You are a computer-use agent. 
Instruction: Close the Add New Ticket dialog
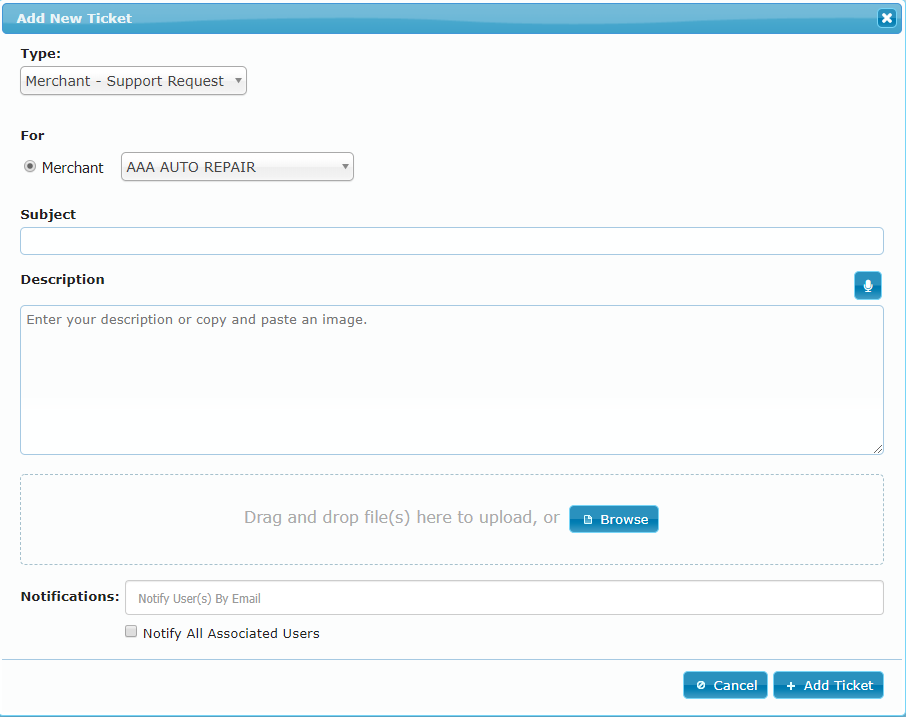click(886, 18)
